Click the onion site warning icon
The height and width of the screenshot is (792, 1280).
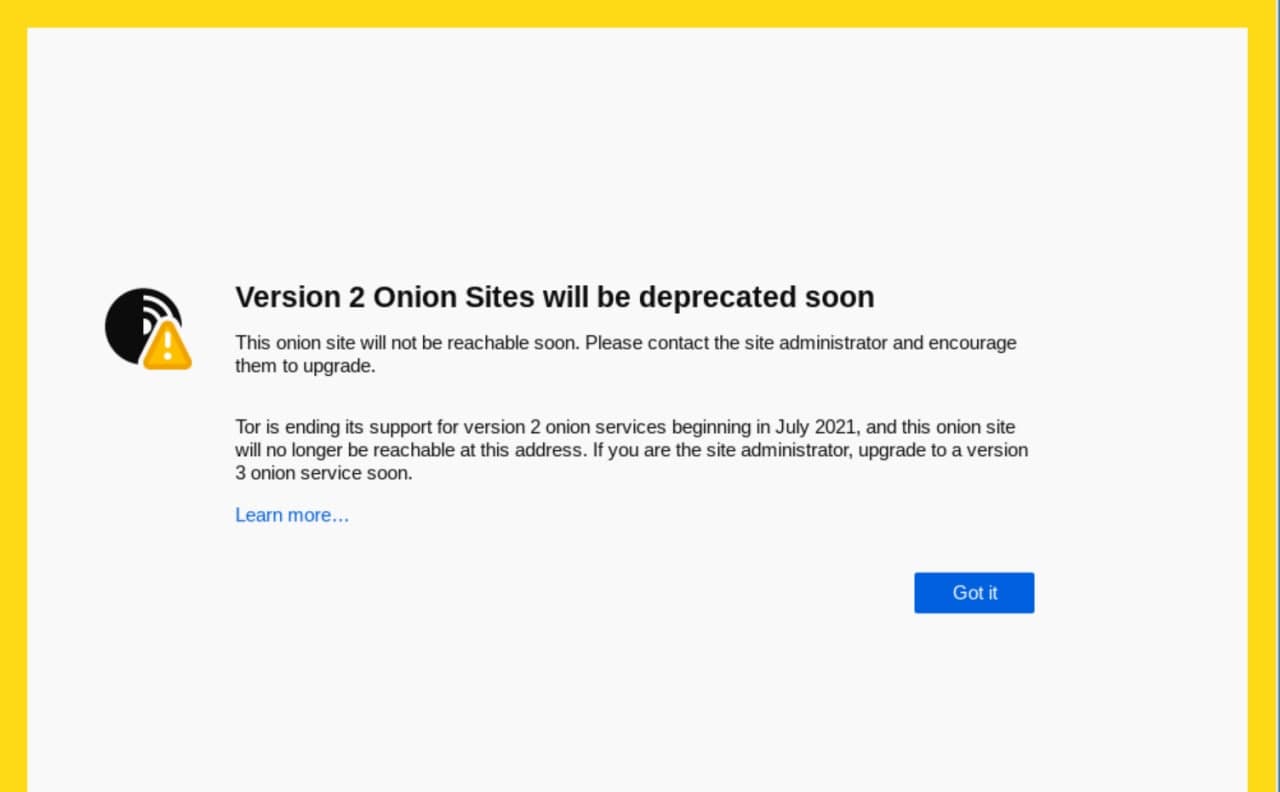(x=148, y=329)
